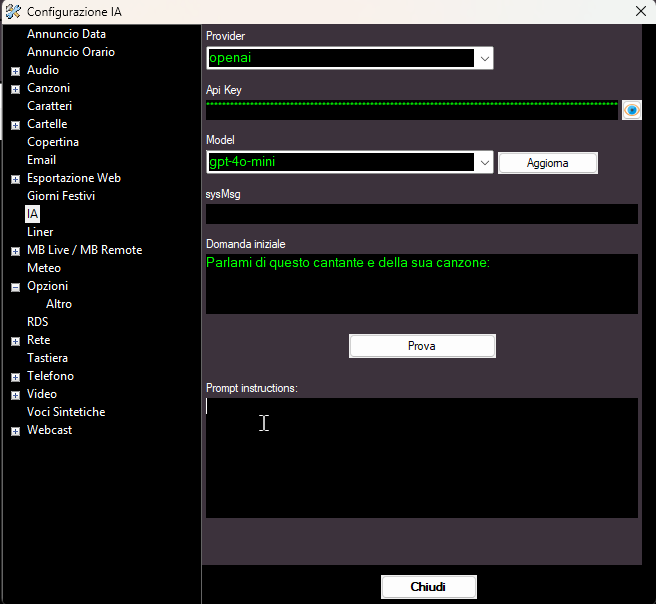
Task: Select Altro under Opzioni
Action: [x=59, y=304]
